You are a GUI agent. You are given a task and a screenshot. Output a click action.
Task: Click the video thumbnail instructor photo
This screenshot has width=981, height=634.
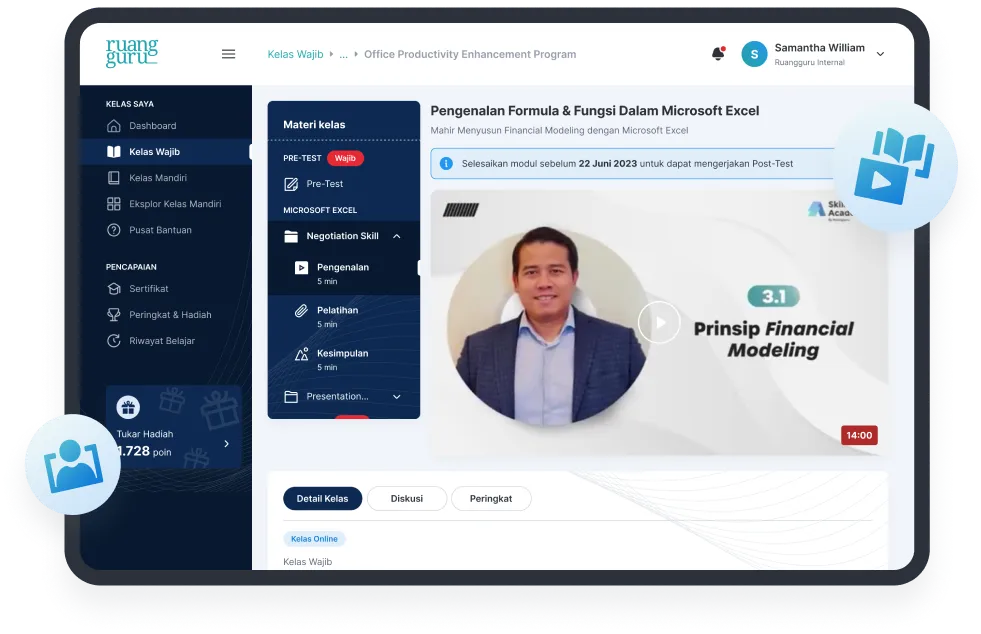pyautogui.click(x=547, y=325)
